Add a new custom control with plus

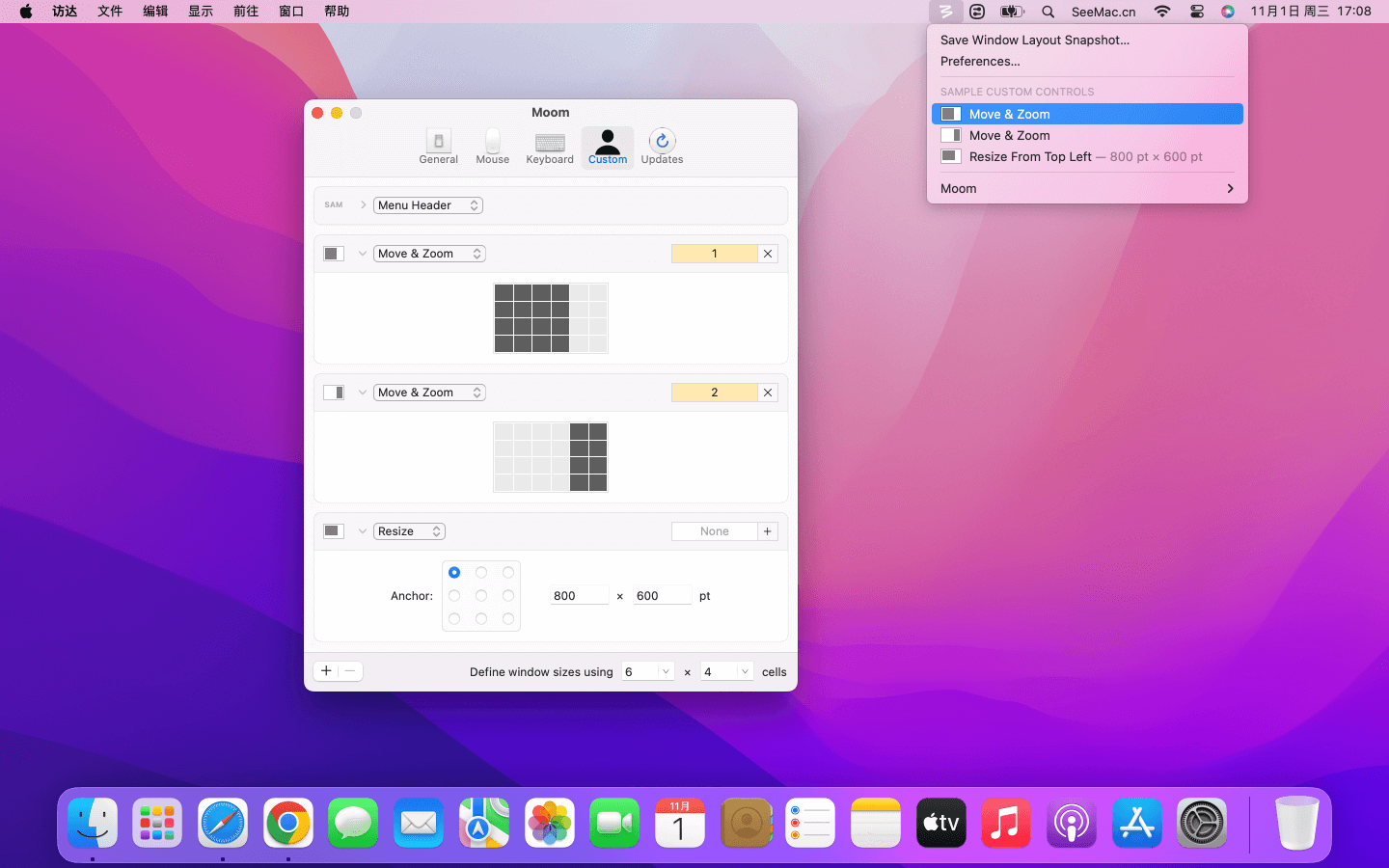click(326, 671)
